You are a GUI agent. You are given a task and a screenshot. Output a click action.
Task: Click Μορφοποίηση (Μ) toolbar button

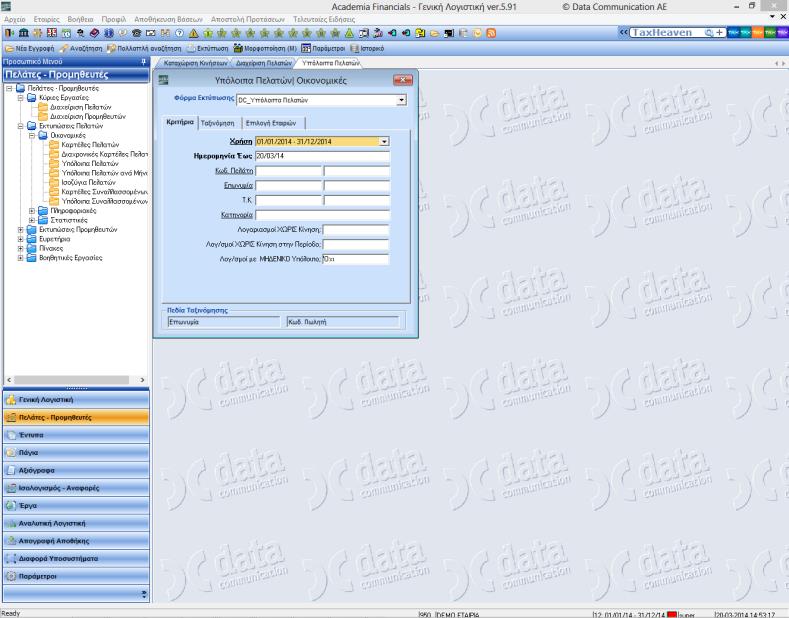[265, 48]
